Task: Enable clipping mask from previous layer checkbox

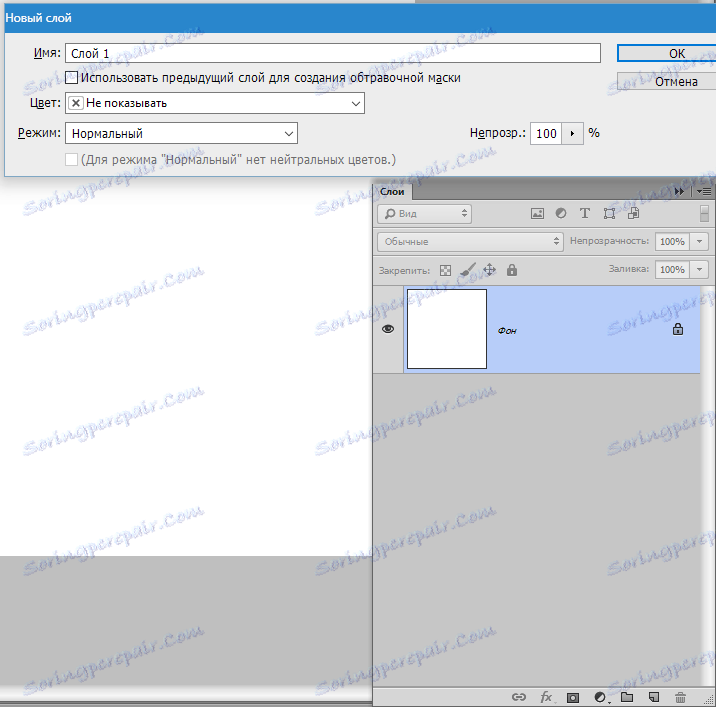Action: [x=71, y=77]
